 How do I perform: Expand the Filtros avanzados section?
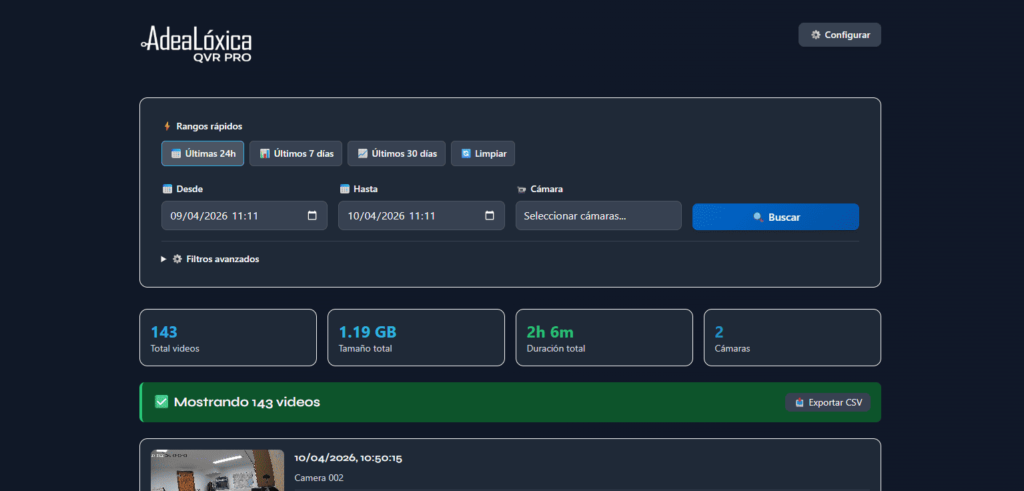click(x=222, y=259)
